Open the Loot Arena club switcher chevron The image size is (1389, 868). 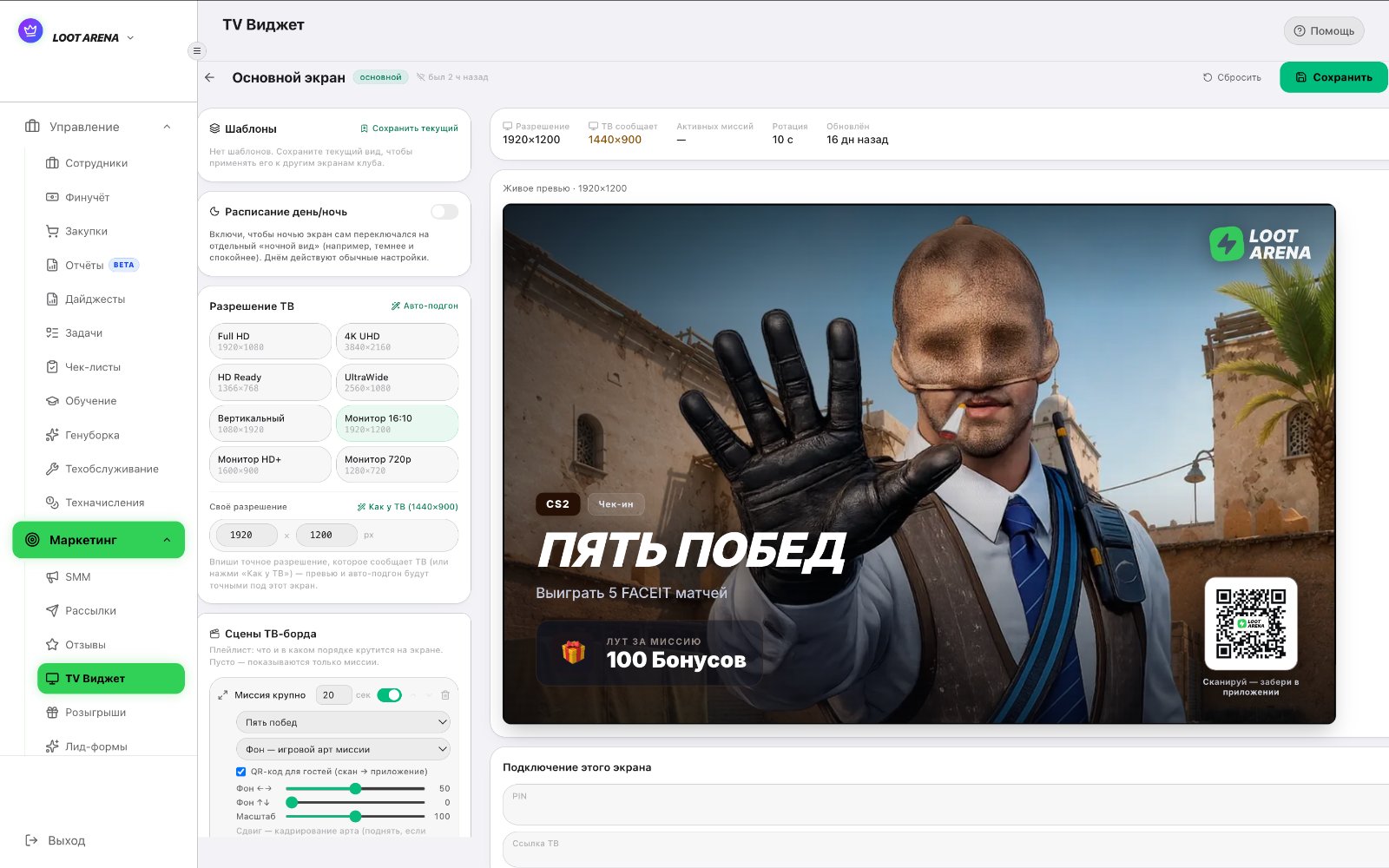point(130,38)
